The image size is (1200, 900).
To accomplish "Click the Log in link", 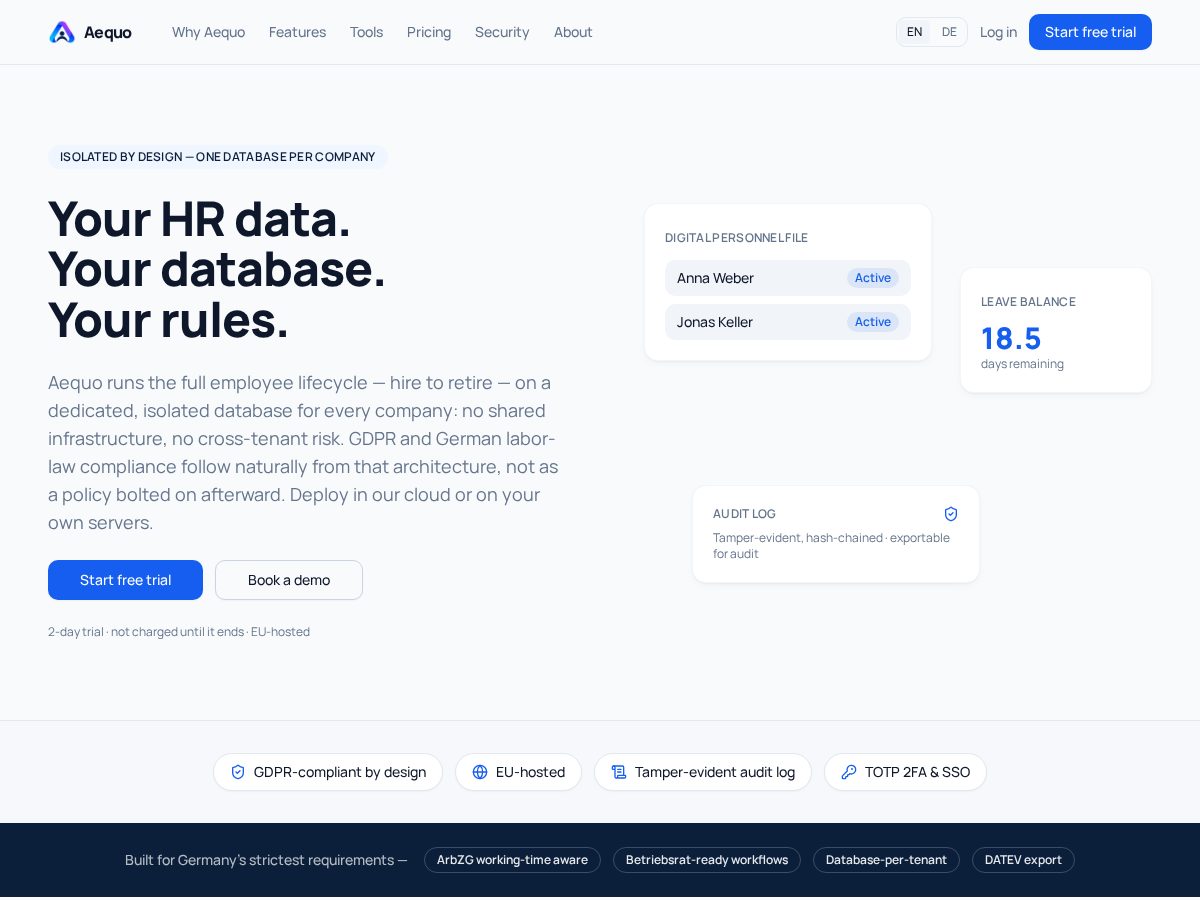I will coord(998,32).
